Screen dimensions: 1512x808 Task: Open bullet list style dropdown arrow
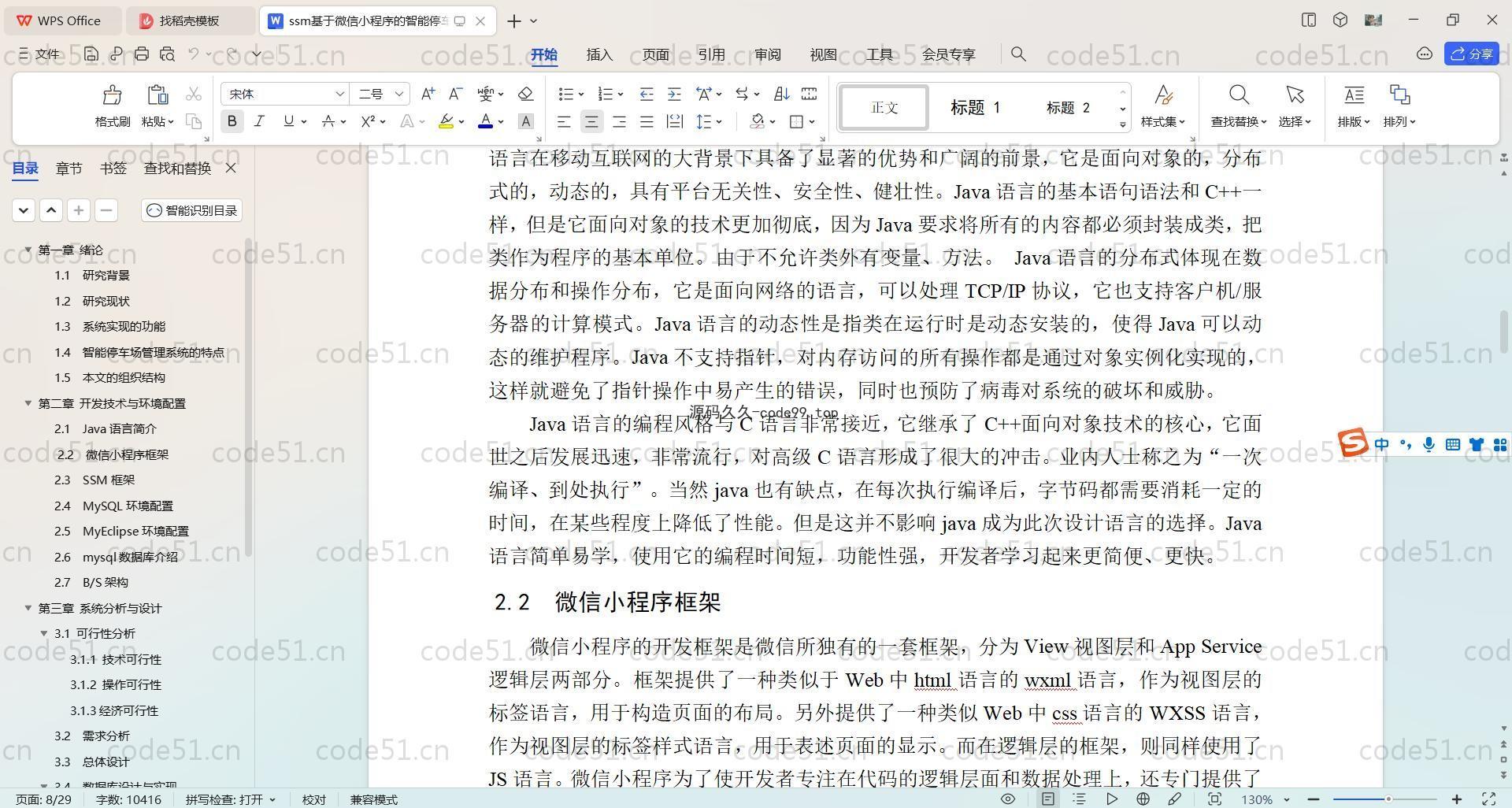[581, 95]
